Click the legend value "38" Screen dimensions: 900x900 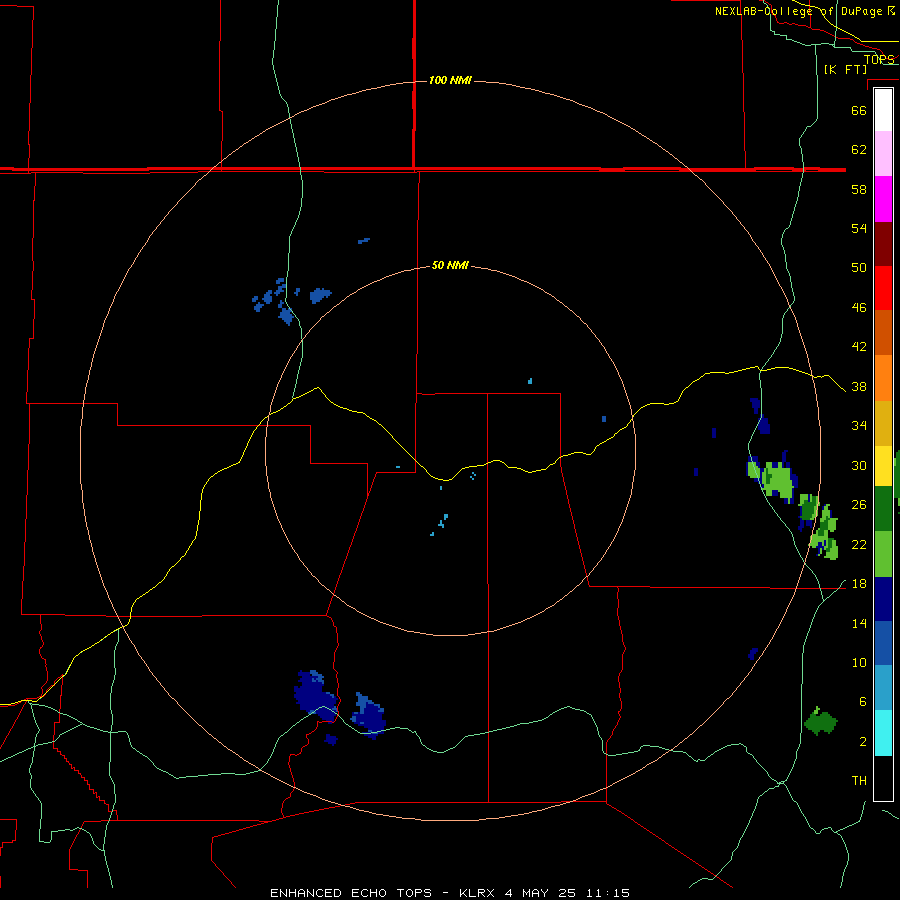(859, 386)
